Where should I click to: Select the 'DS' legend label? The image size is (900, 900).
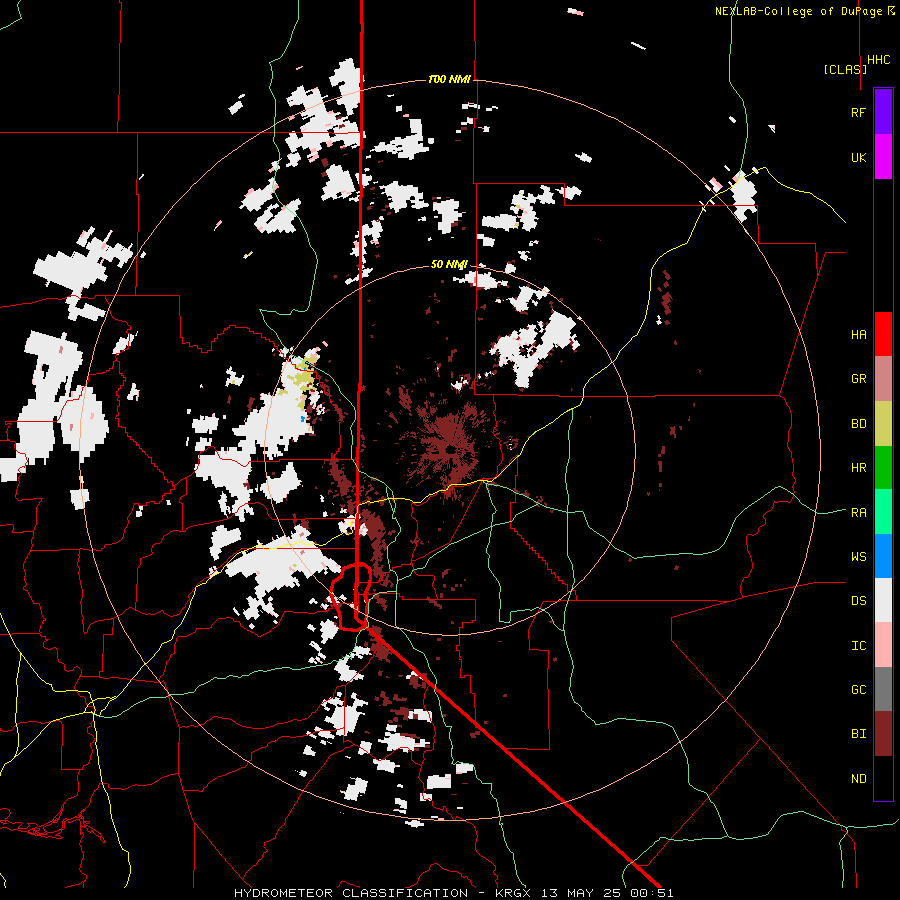pos(858,601)
